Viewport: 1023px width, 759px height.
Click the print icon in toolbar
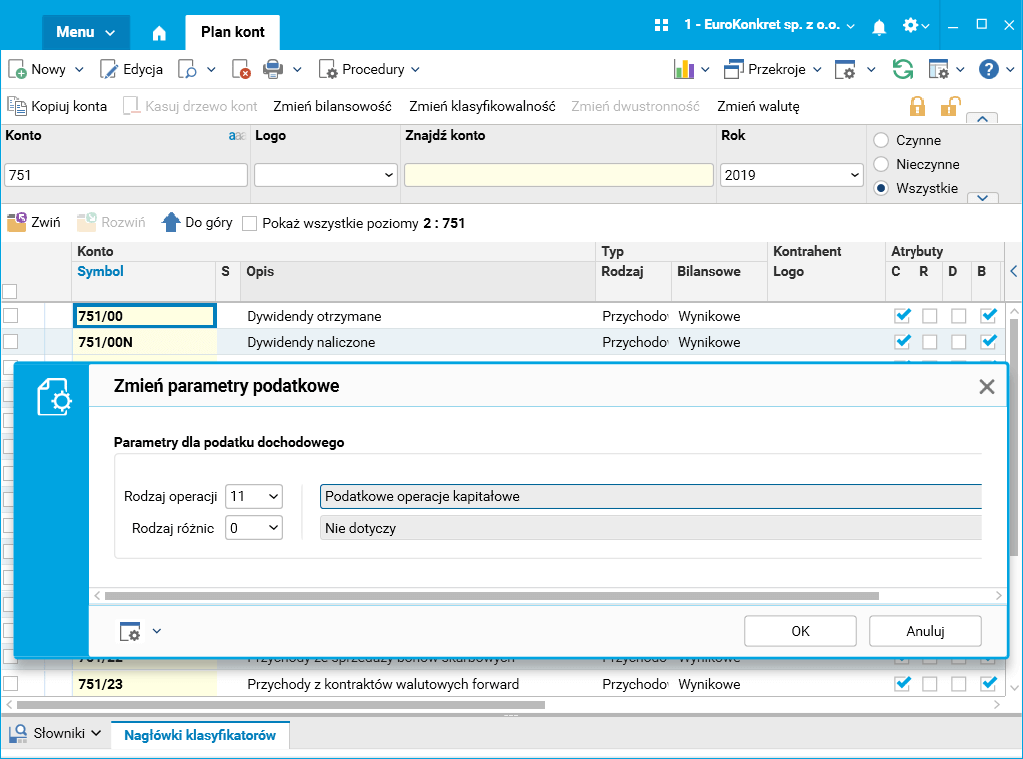pyautogui.click(x=273, y=69)
